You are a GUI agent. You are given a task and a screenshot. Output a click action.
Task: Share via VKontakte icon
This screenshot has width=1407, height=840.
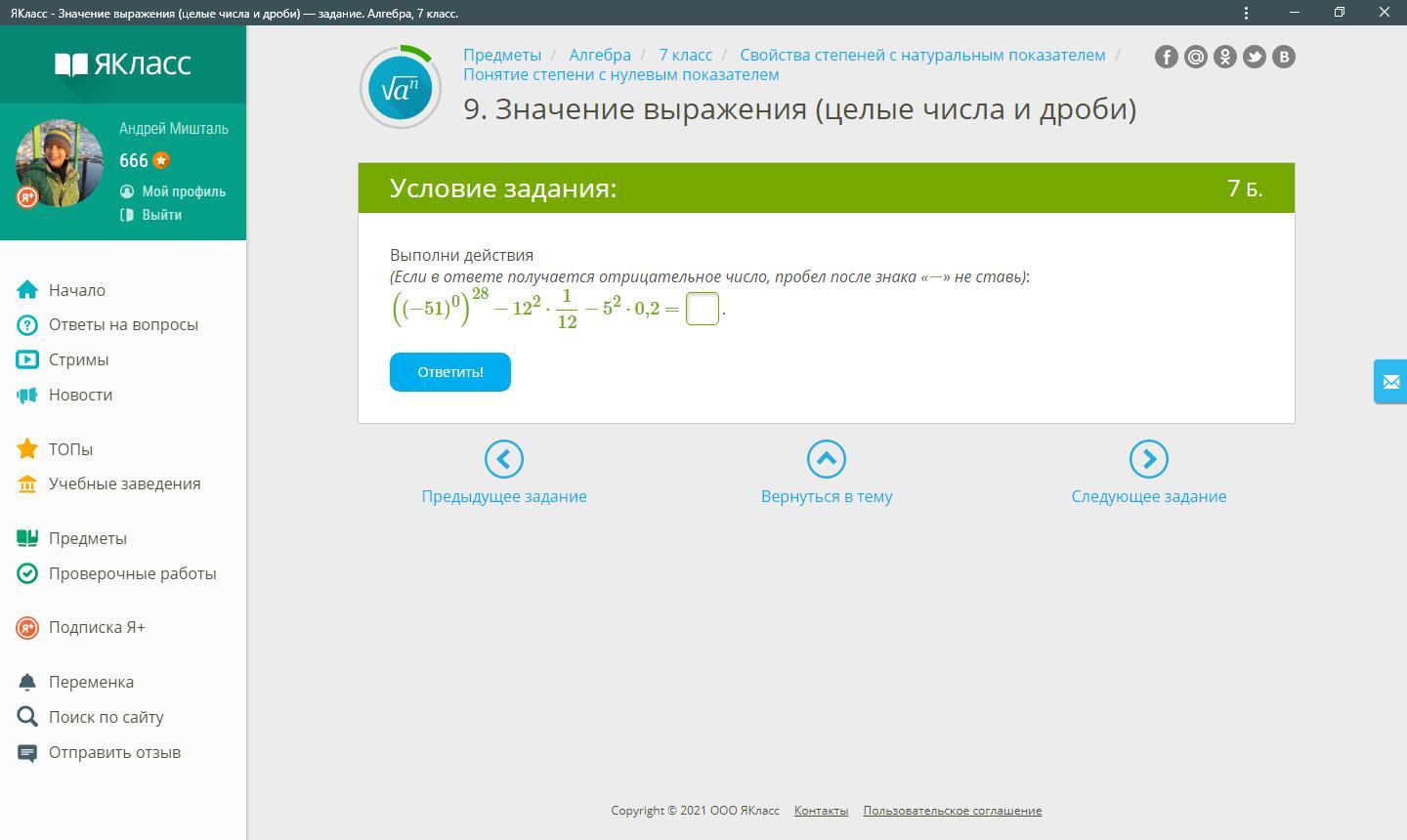point(1284,57)
